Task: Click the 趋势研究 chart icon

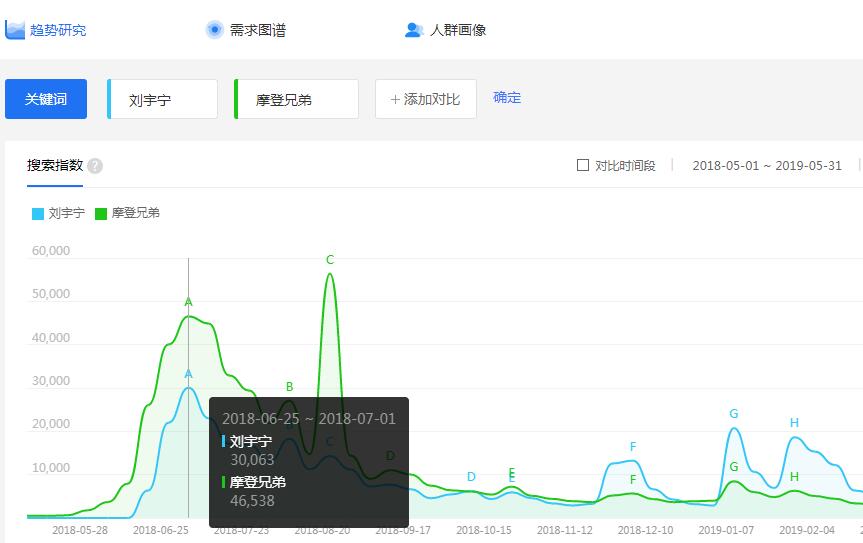Action: (15, 29)
